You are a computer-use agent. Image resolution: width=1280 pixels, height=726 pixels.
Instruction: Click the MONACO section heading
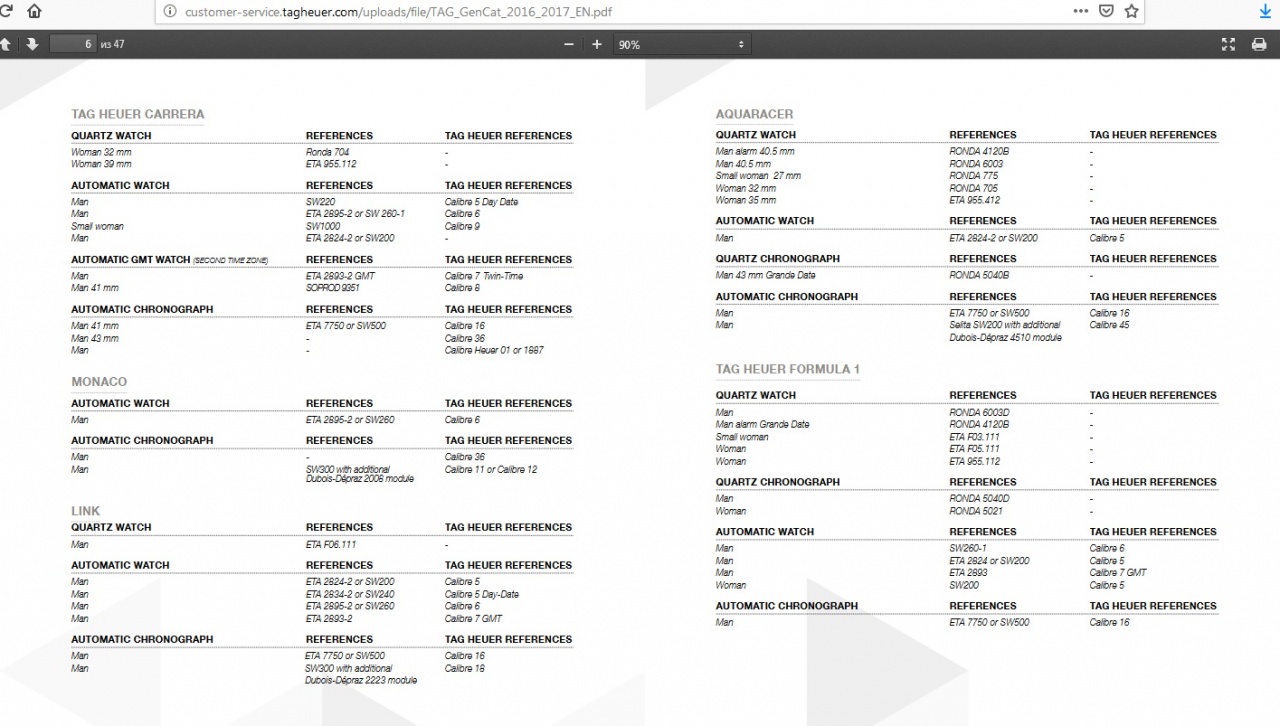pyautogui.click(x=99, y=382)
